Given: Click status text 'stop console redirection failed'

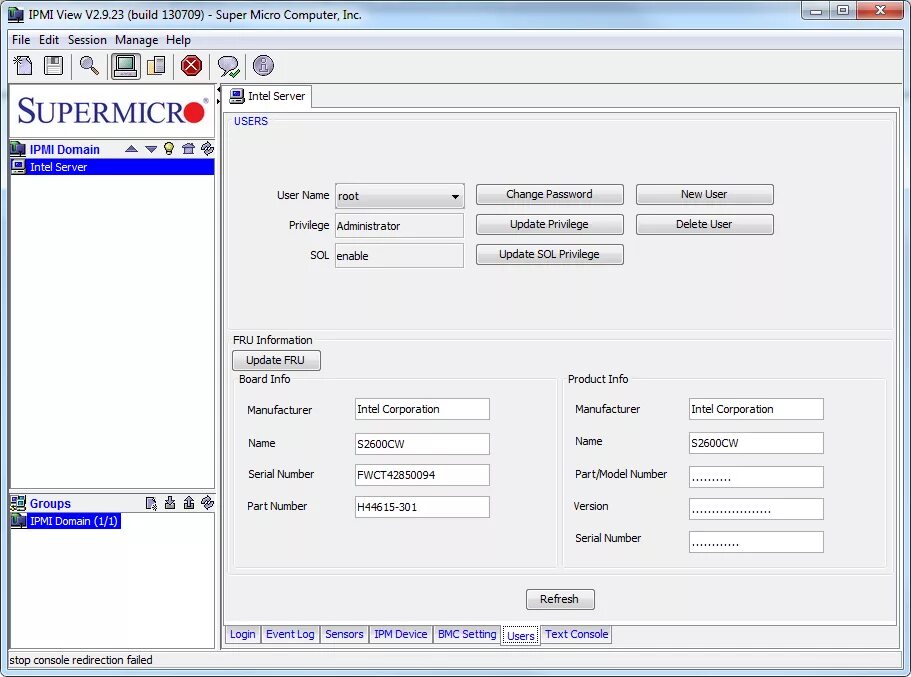Looking at the screenshot, I should [x=81, y=660].
